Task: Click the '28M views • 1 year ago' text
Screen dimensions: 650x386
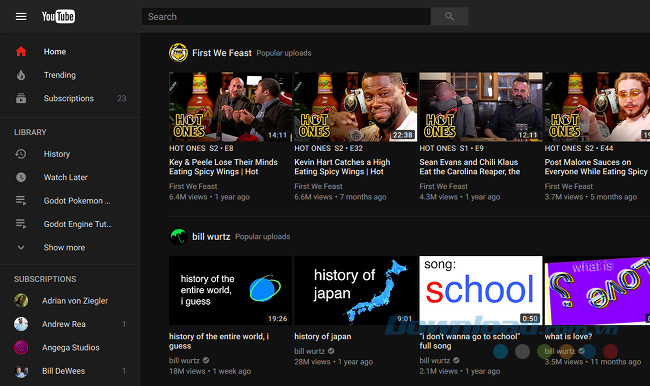Action: pyautogui.click(x=334, y=362)
